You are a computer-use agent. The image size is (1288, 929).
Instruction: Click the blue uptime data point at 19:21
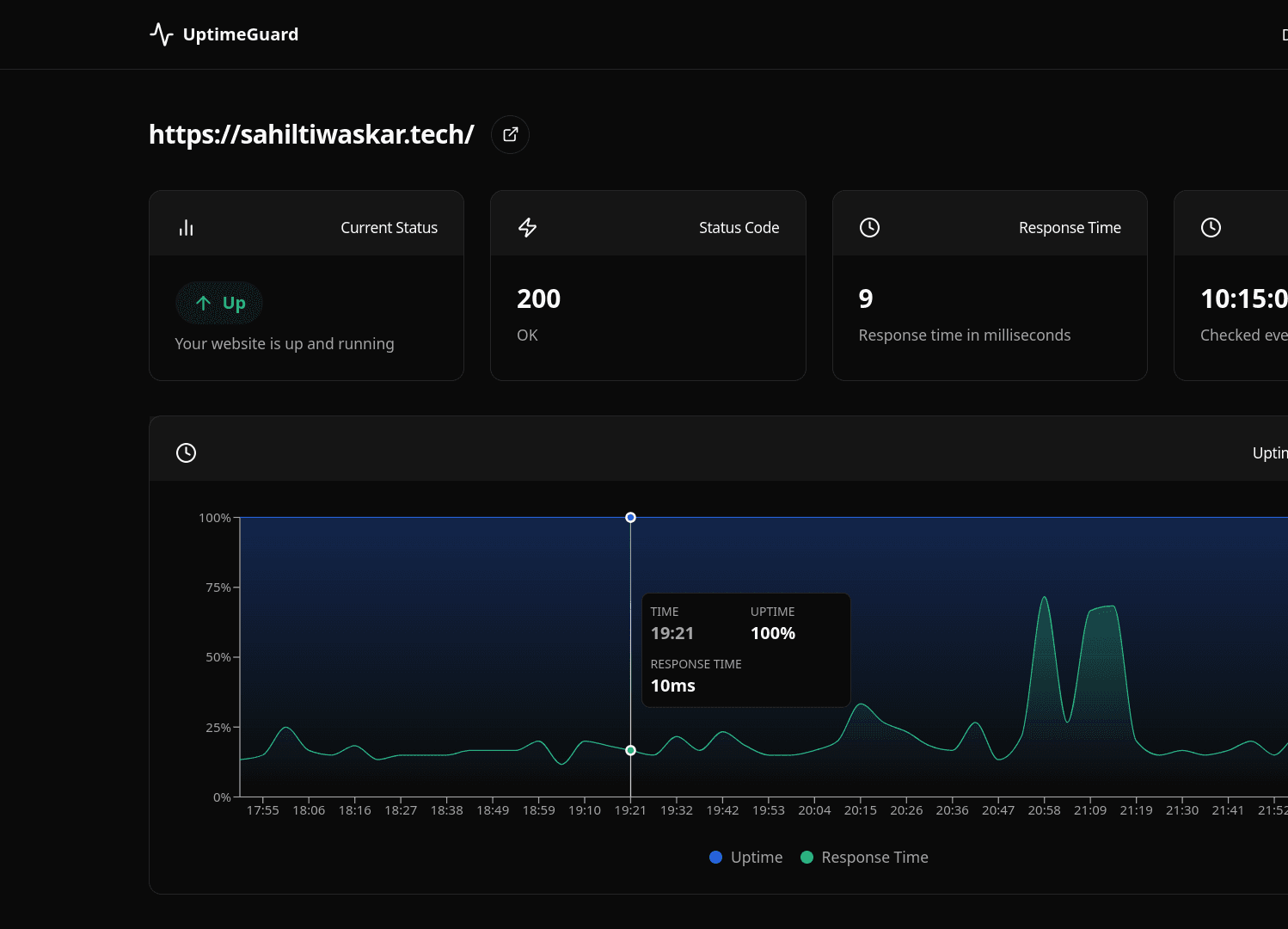tap(630, 518)
